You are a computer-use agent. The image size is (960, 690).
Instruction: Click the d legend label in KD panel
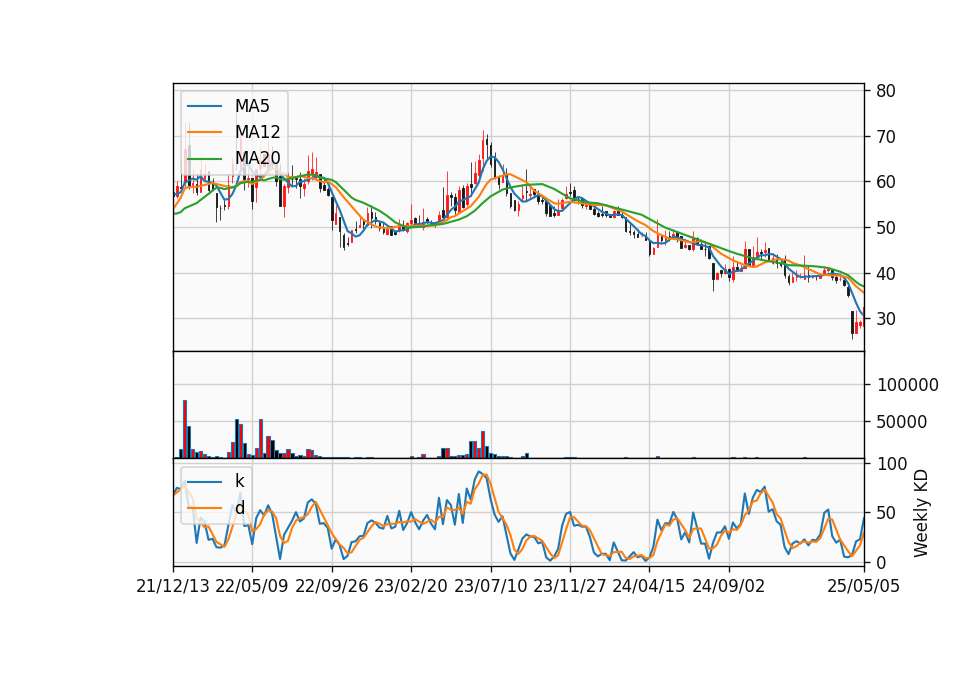(239, 508)
